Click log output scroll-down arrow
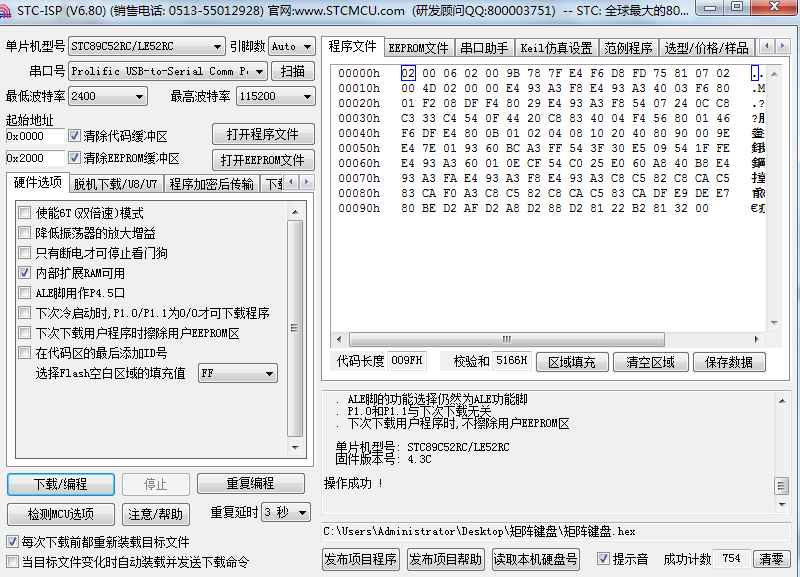800x577 pixels. (782, 505)
